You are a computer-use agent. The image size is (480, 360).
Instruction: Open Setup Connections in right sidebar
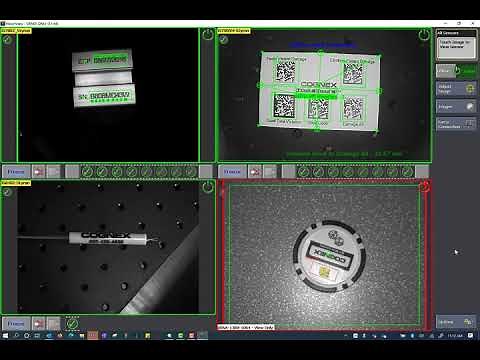(x=456, y=124)
